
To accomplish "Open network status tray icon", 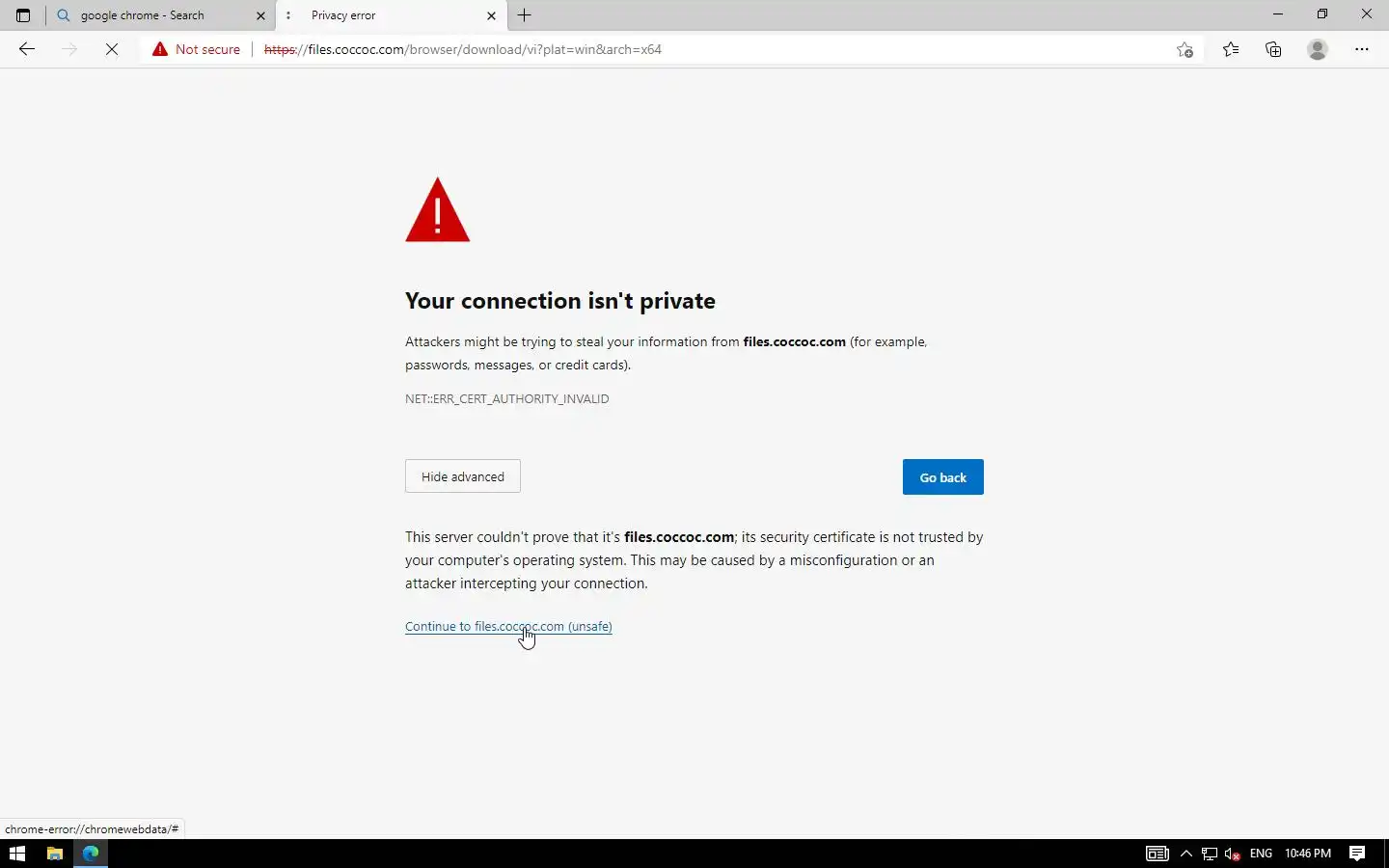I will tap(1210, 854).
